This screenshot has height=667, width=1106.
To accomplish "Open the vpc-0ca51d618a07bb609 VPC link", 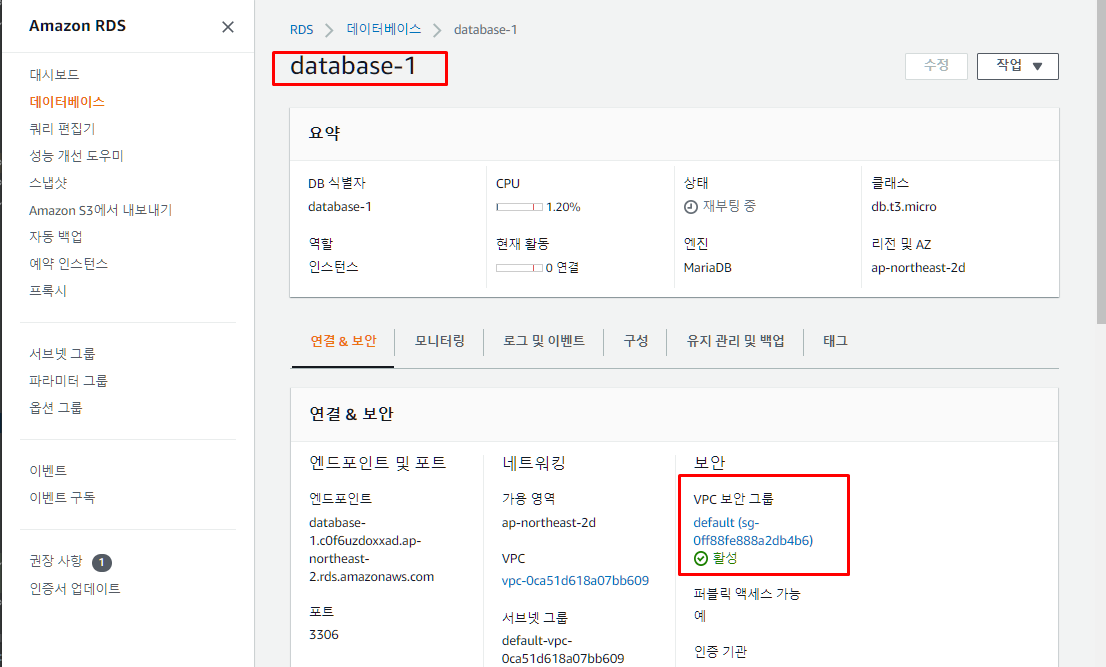I will [575, 581].
